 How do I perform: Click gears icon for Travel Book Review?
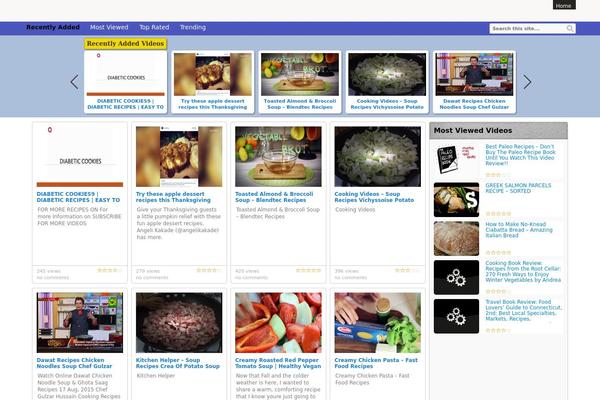pos(456,316)
